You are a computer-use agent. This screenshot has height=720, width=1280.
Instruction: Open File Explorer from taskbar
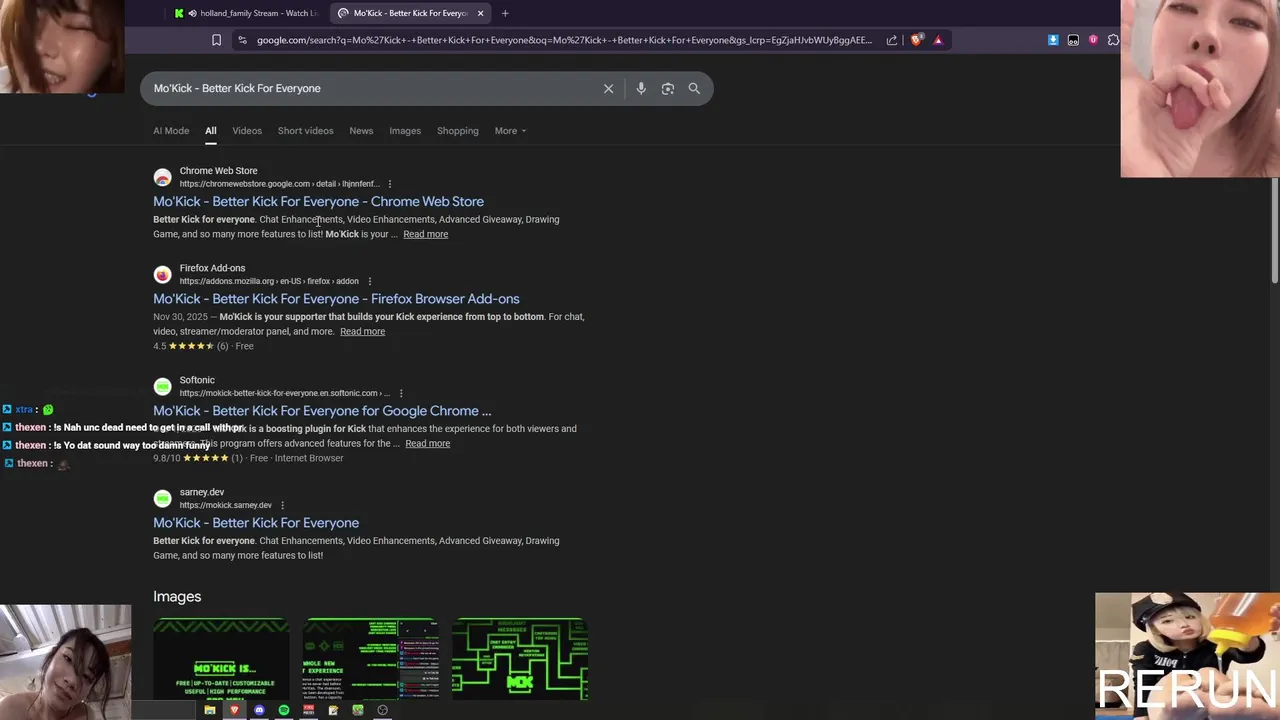pyautogui.click(x=210, y=710)
